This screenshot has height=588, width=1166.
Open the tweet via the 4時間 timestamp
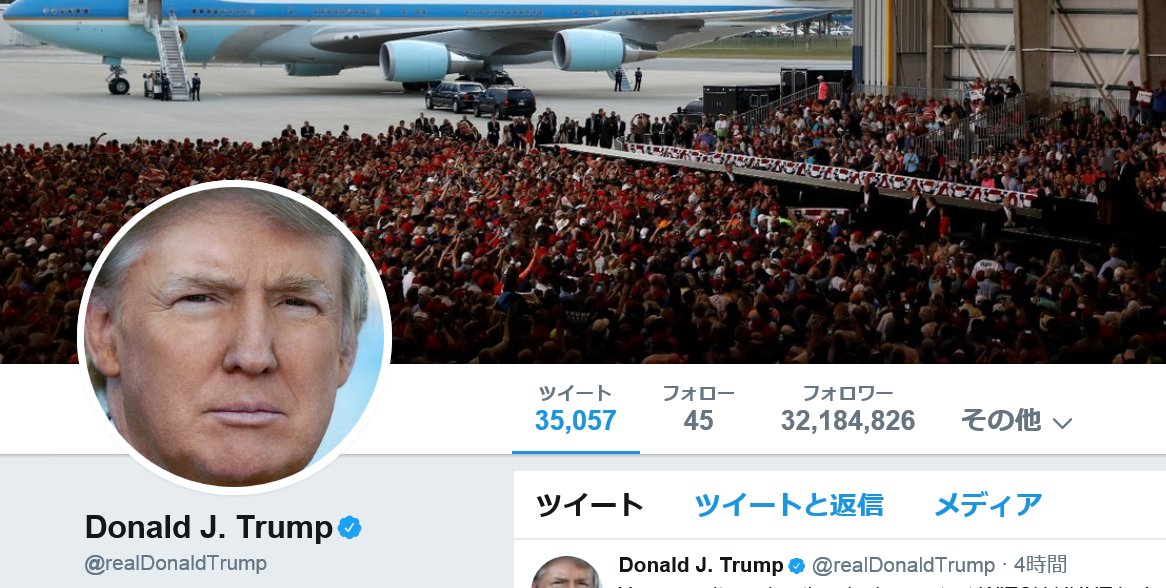[1040, 565]
